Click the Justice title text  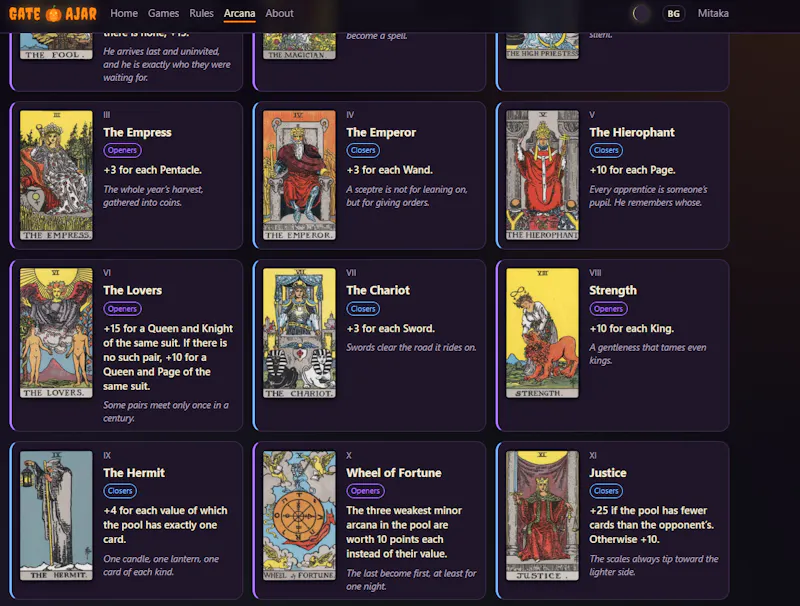coord(608,473)
